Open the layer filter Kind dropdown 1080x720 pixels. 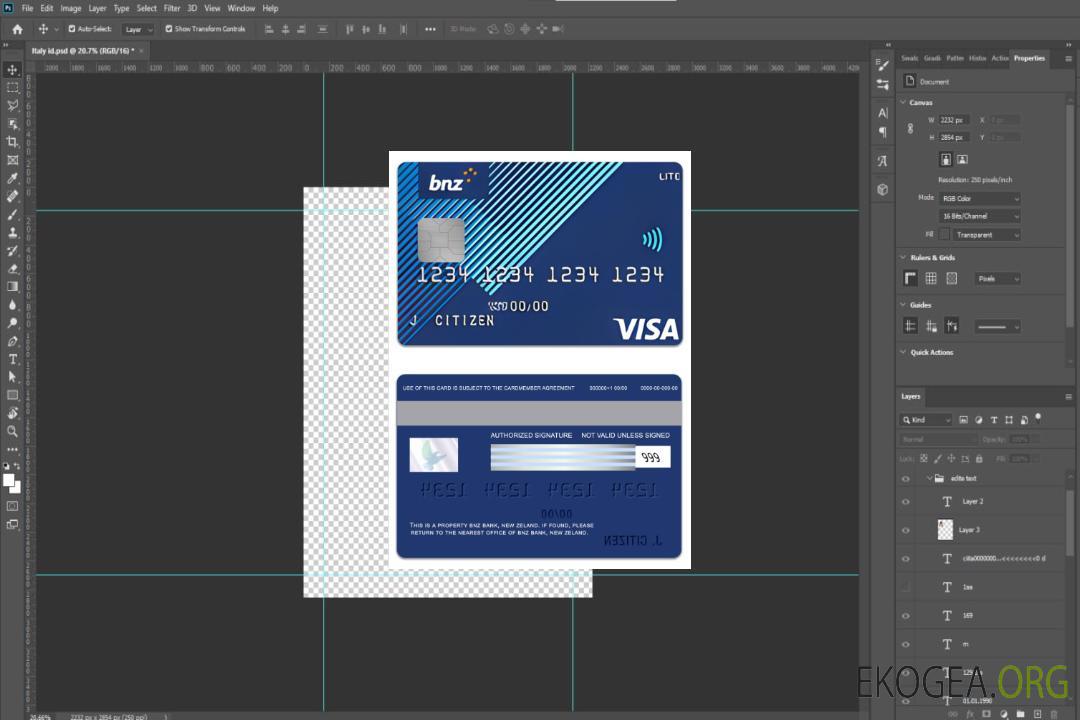coord(926,420)
